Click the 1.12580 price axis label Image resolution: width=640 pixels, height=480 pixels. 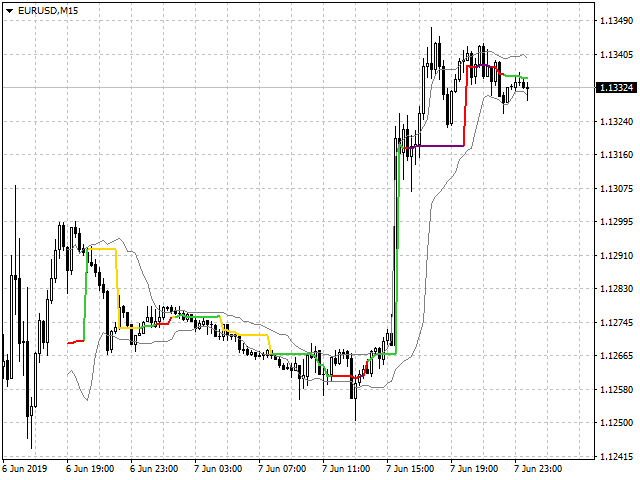click(616, 389)
